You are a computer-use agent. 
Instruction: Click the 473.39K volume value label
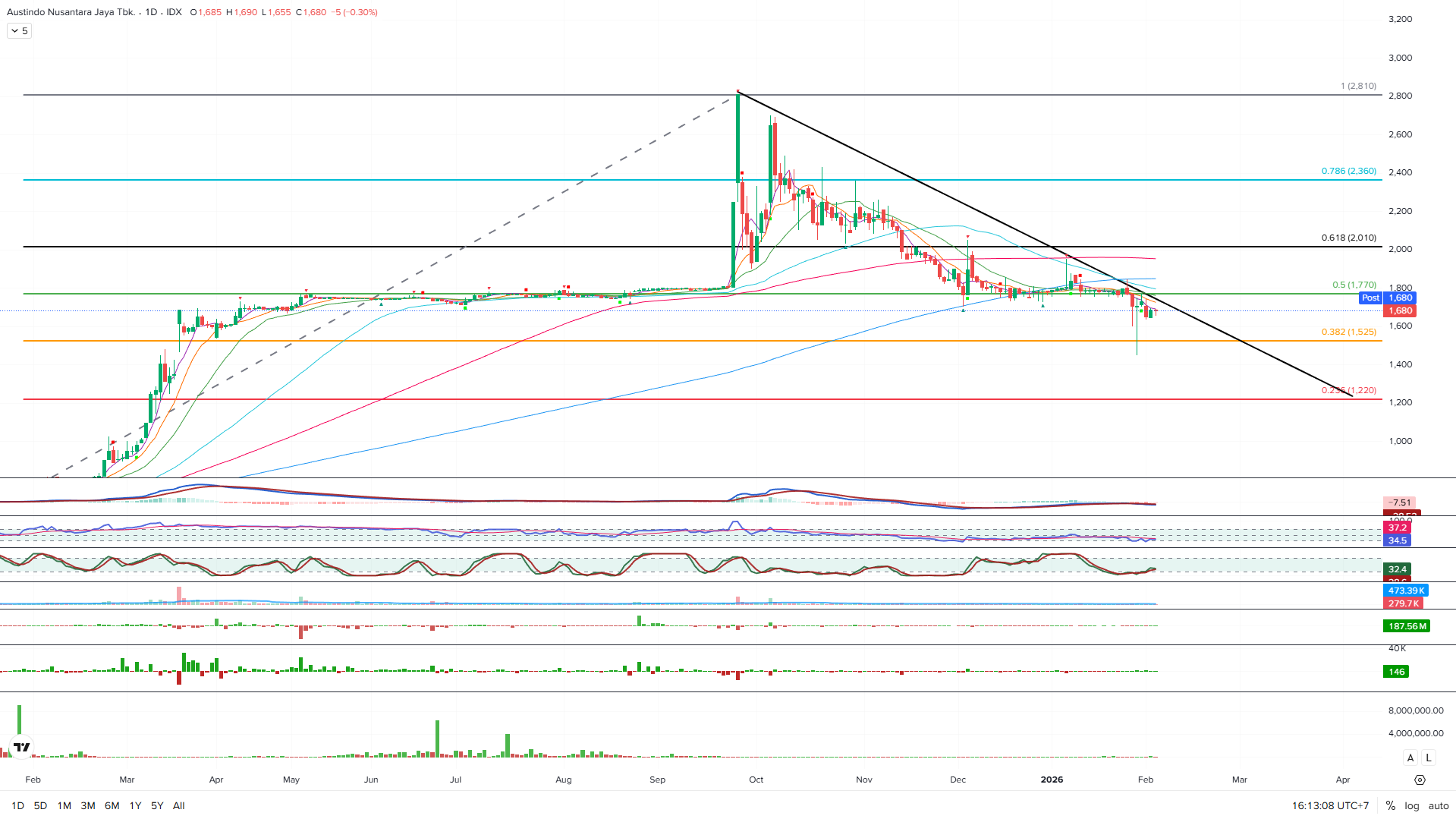(x=1407, y=591)
